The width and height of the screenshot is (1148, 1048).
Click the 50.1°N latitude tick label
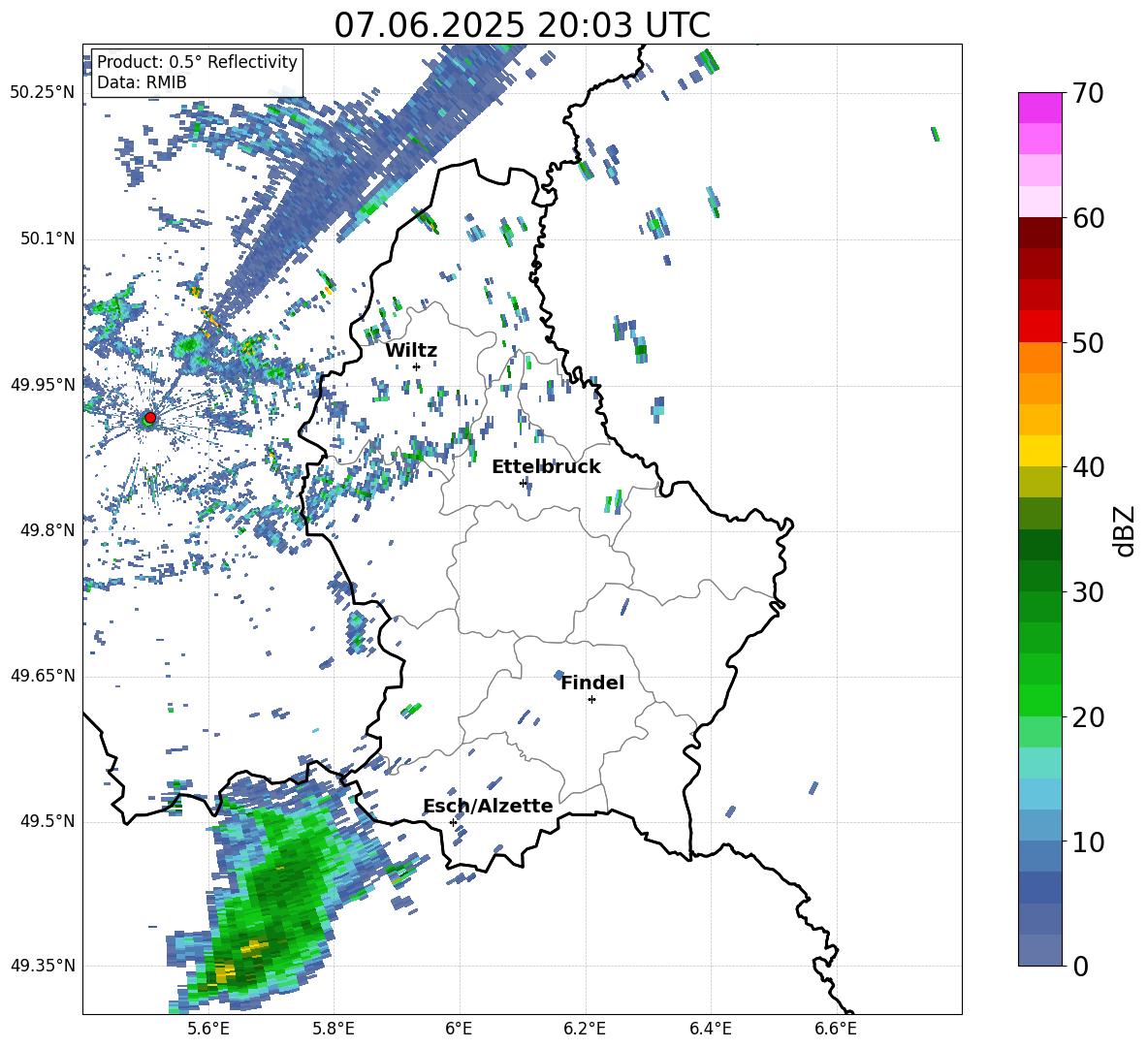click(x=48, y=239)
